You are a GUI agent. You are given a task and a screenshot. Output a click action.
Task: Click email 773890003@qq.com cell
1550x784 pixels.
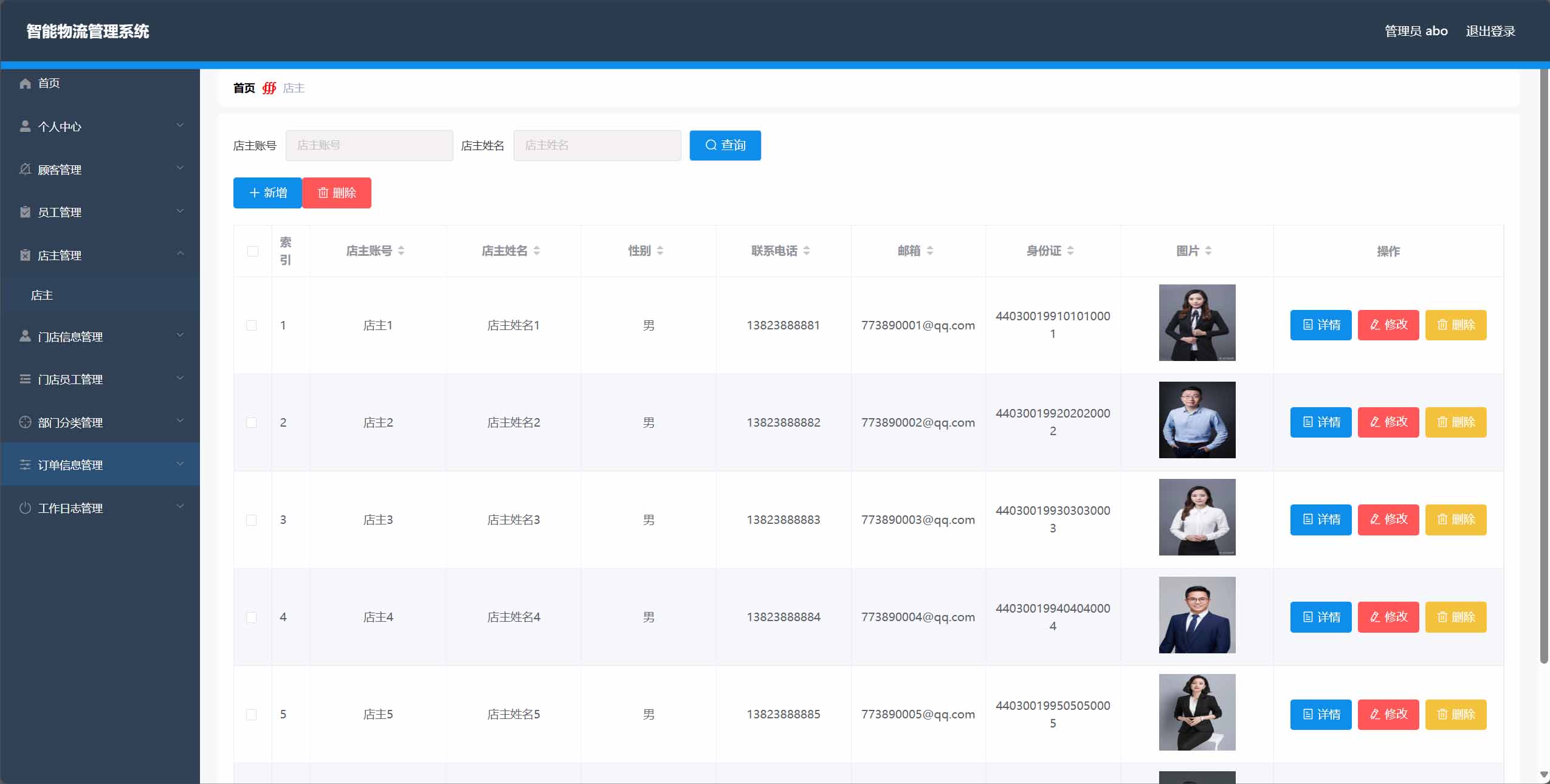918,520
